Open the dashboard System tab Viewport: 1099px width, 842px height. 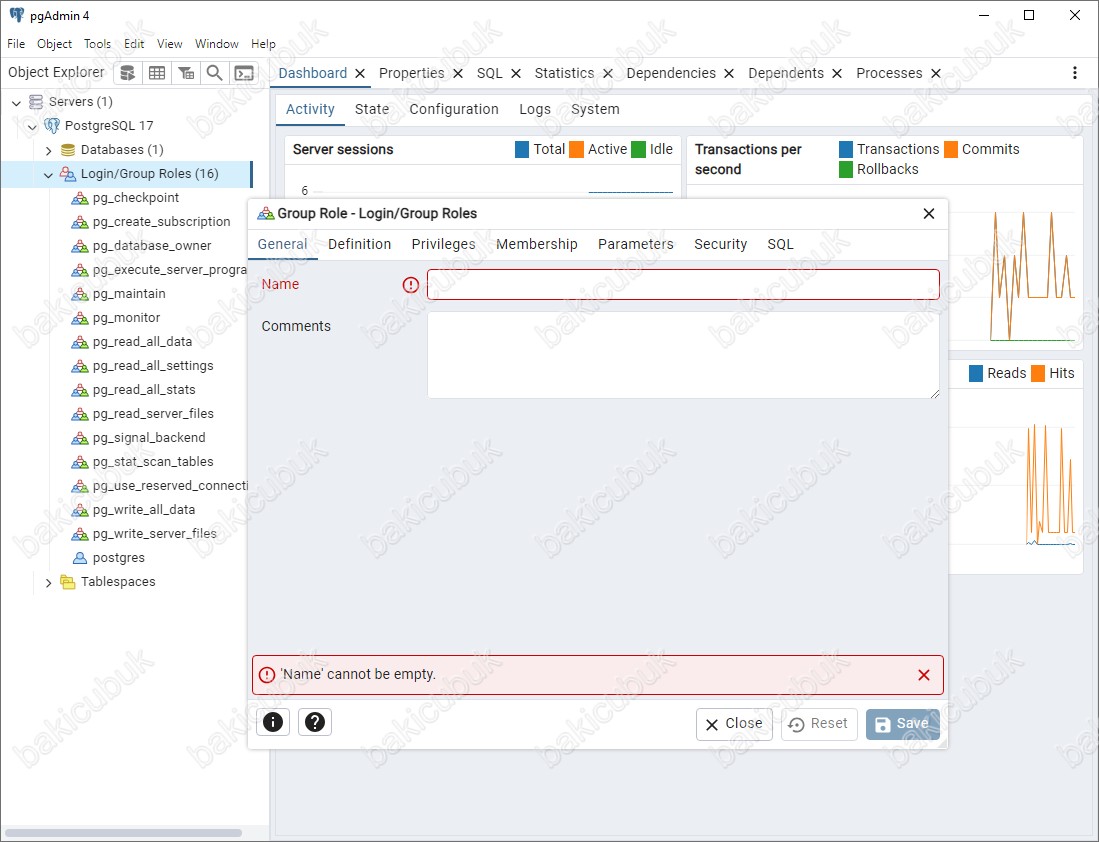point(595,109)
